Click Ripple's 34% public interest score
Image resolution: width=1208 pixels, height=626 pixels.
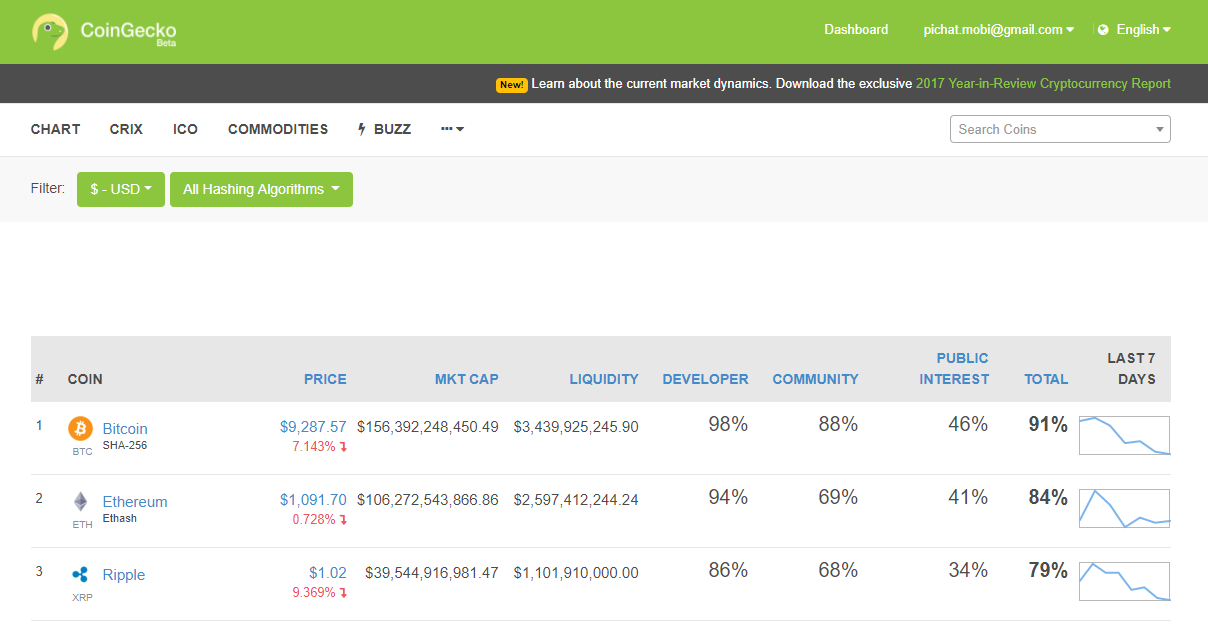pyautogui.click(x=968, y=570)
